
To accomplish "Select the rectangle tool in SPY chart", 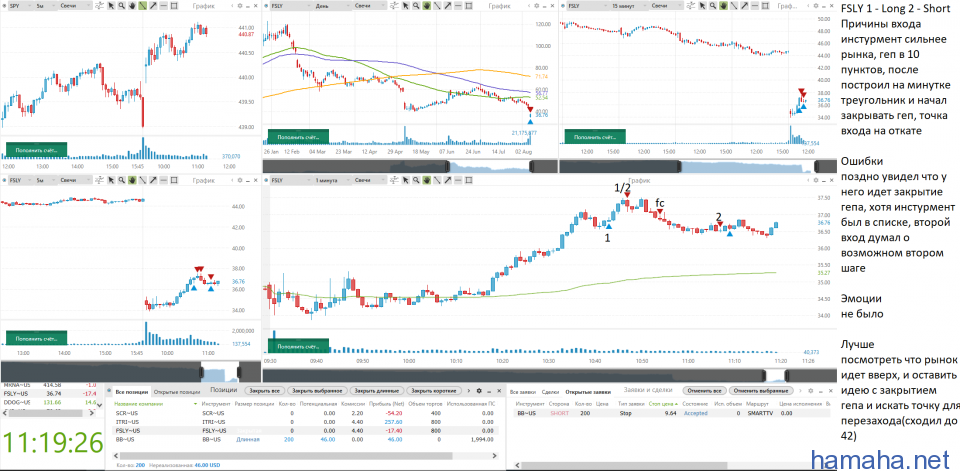I will coord(174,6).
